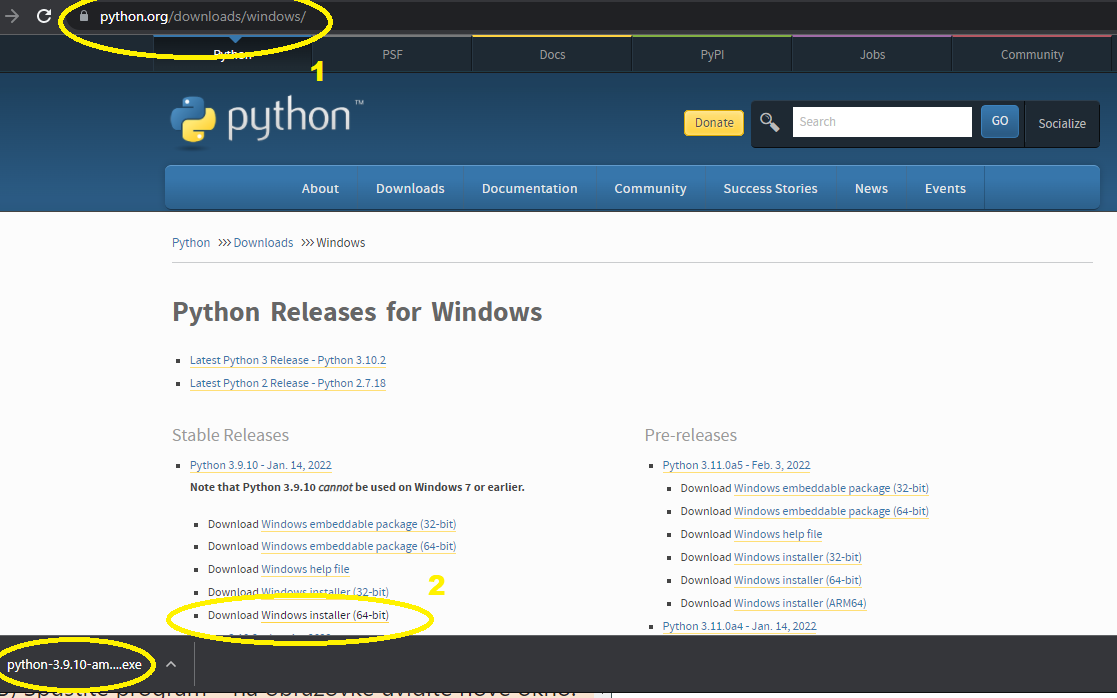Click the magnifying glass search icon
The width and height of the screenshot is (1117, 698).
coord(769,122)
